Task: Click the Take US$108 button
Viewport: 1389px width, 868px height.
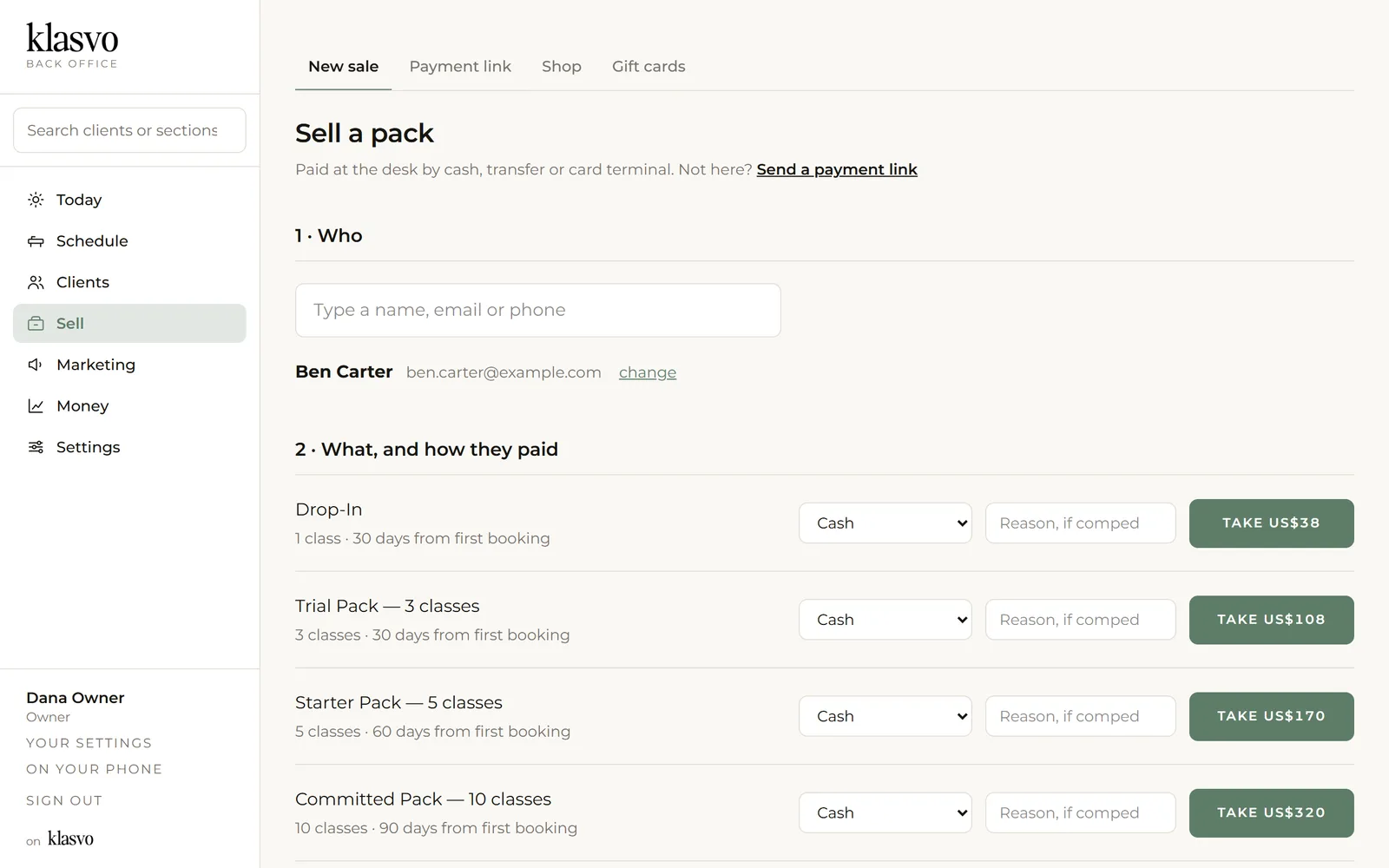Action: (1271, 620)
